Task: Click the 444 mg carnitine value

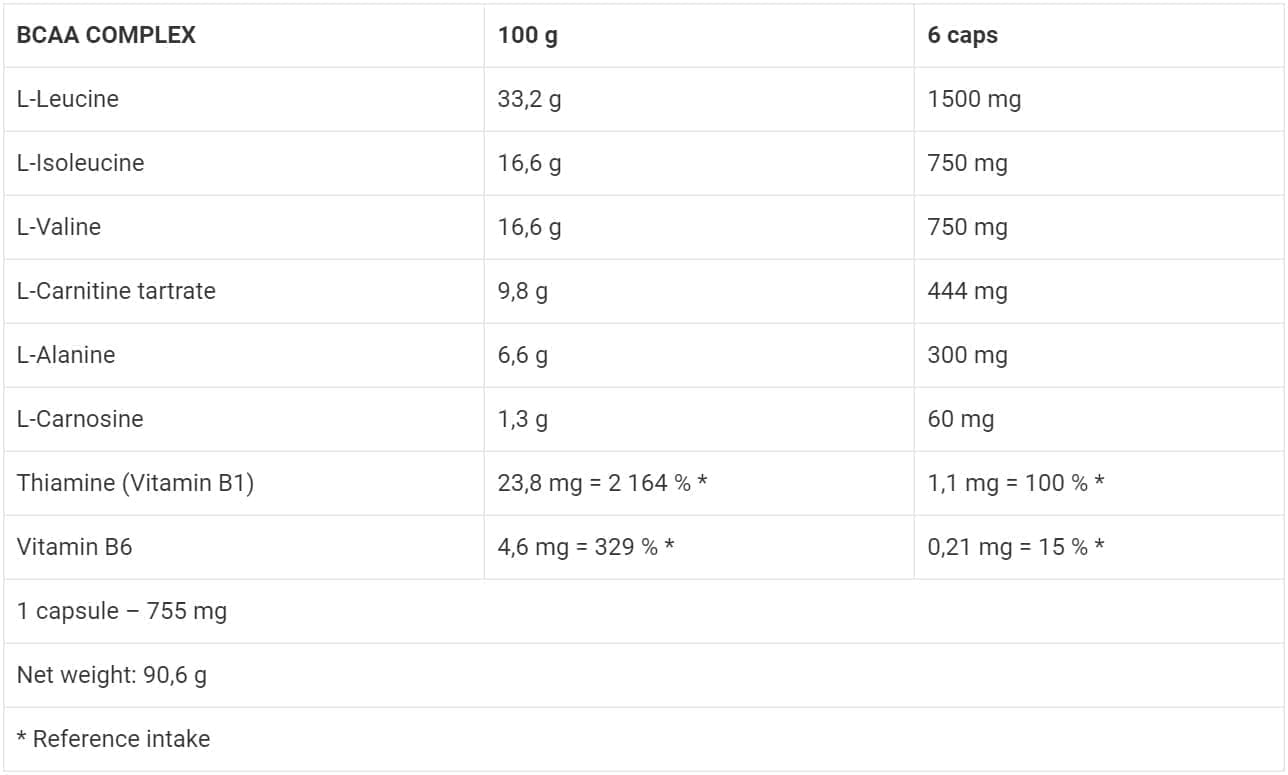Action: [x=967, y=291]
